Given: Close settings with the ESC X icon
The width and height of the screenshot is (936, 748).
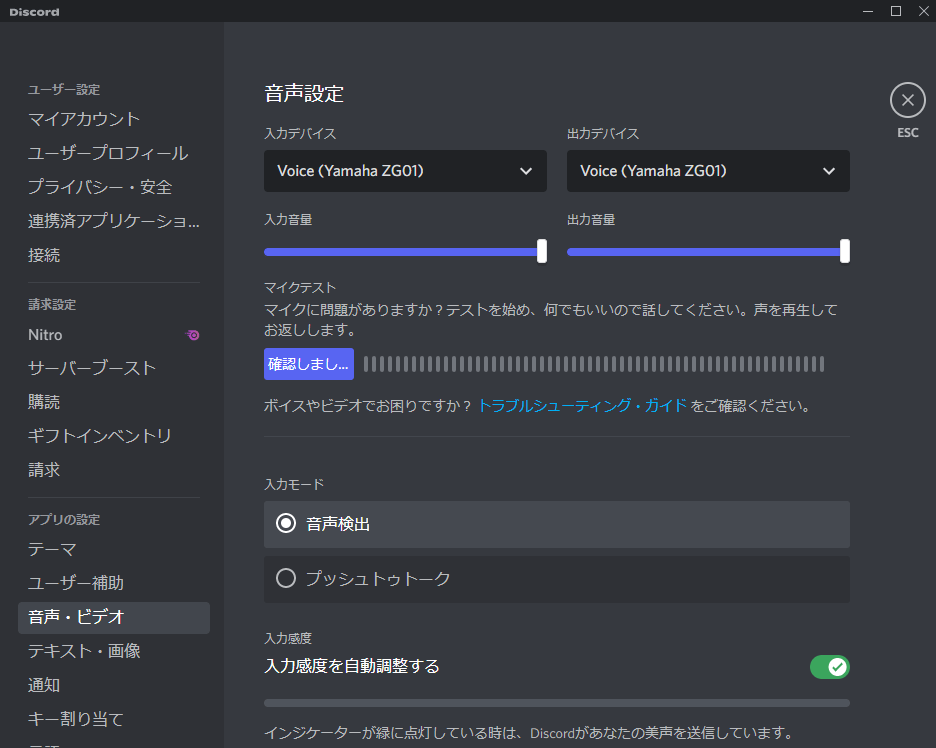Looking at the screenshot, I should (x=907, y=100).
